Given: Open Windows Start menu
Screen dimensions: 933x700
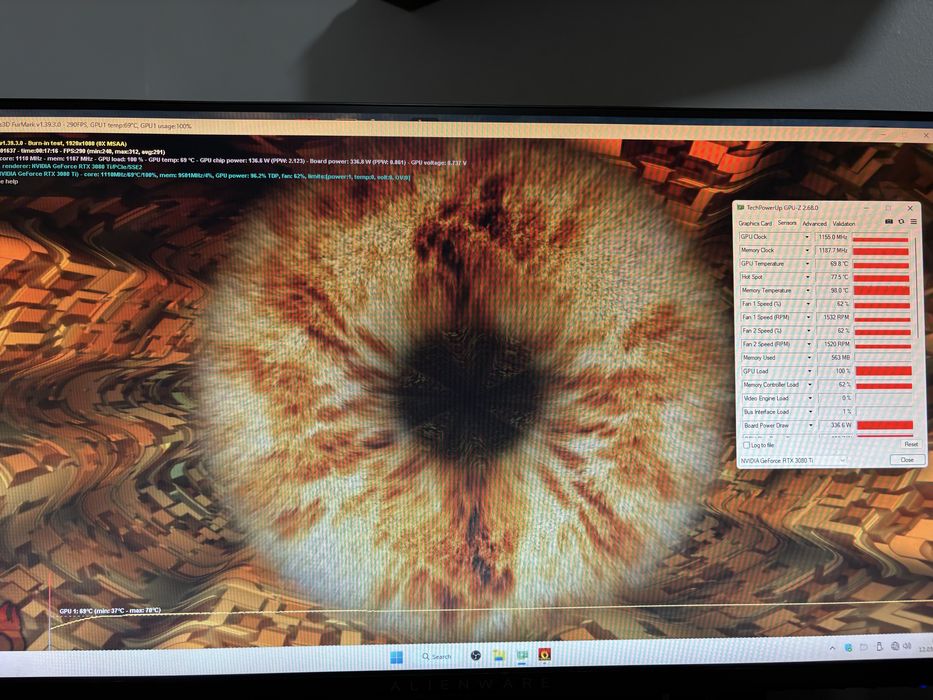Looking at the screenshot, I should 396,657.
